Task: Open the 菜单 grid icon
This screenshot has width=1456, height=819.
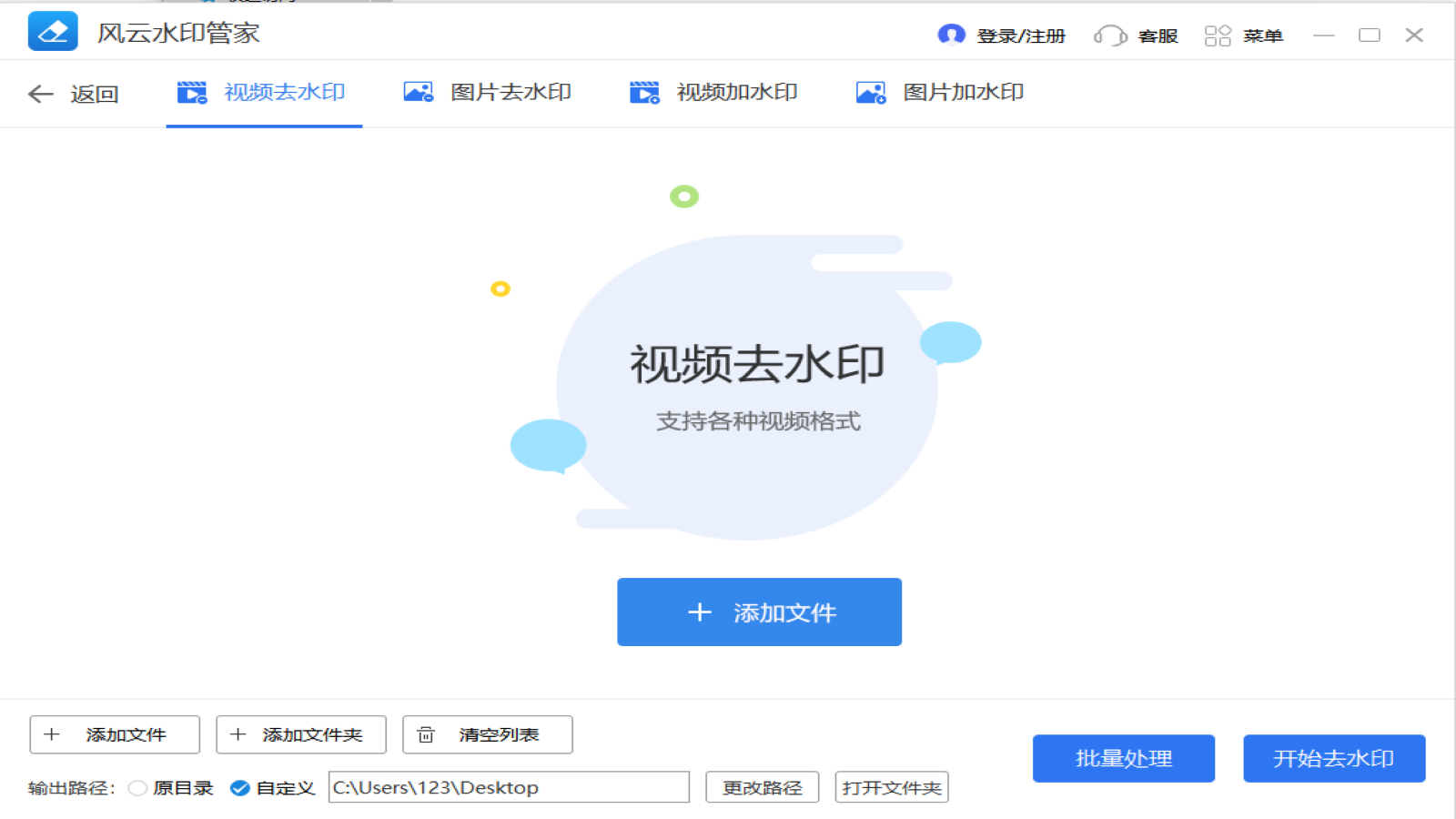Action: click(x=1217, y=35)
